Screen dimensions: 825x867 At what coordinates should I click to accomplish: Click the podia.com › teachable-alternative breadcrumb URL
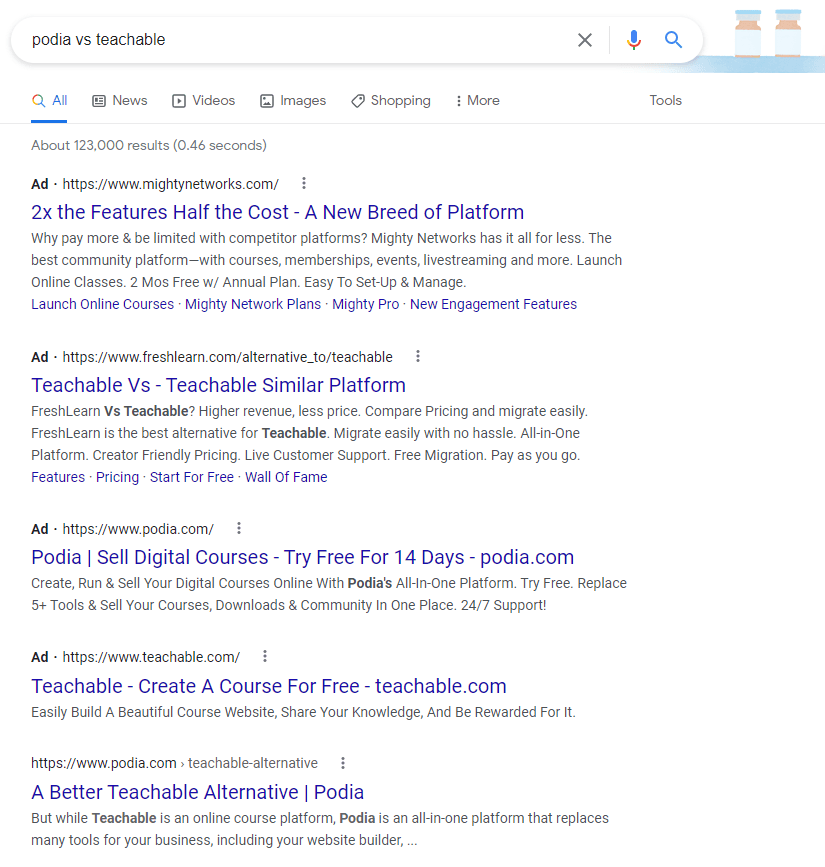[x=174, y=763]
